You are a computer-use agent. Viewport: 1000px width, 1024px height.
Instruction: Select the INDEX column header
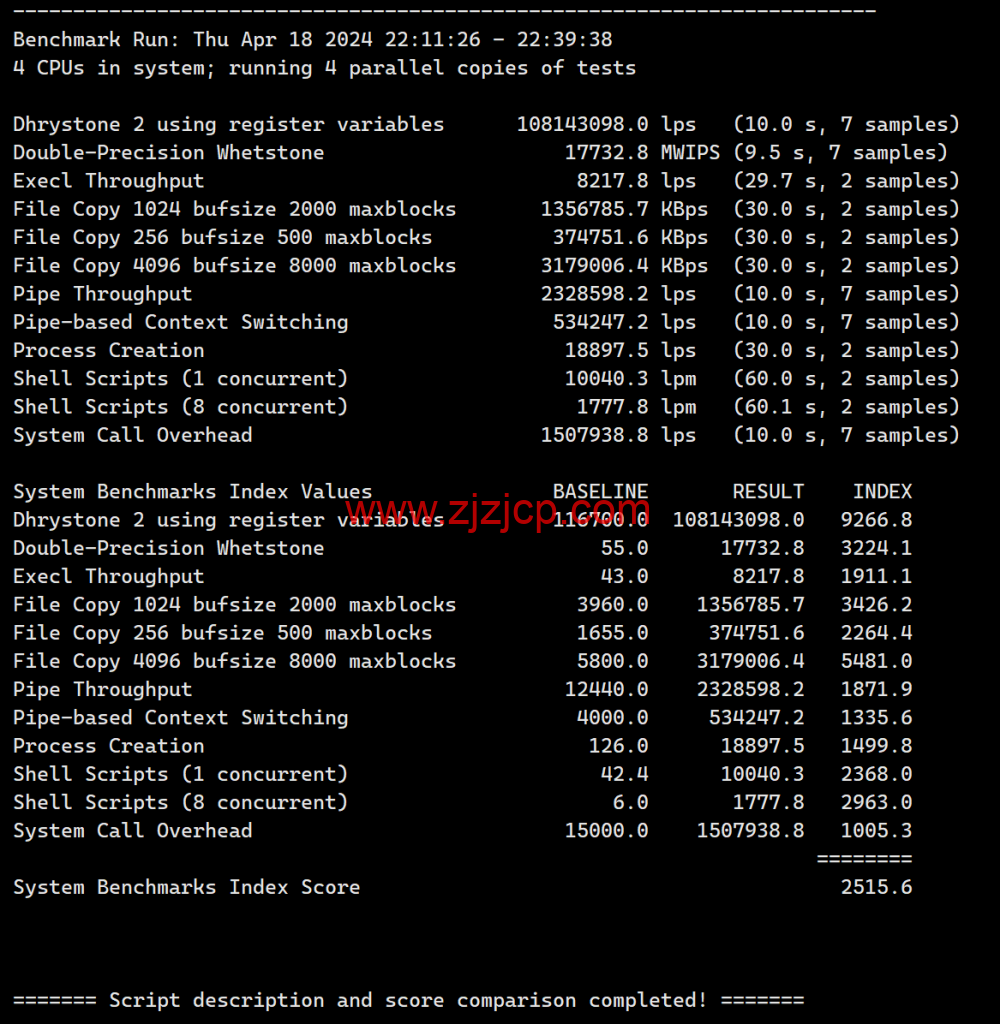click(883, 491)
